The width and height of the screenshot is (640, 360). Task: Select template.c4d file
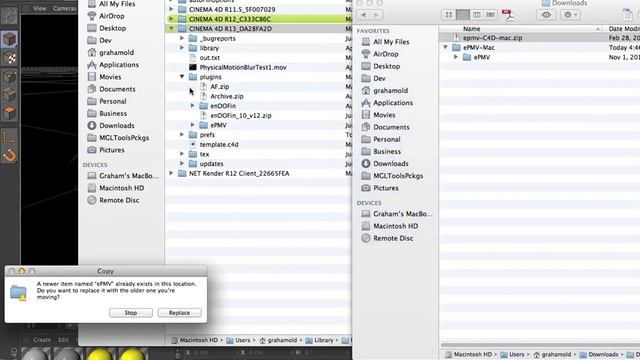pyautogui.click(x=219, y=144)
